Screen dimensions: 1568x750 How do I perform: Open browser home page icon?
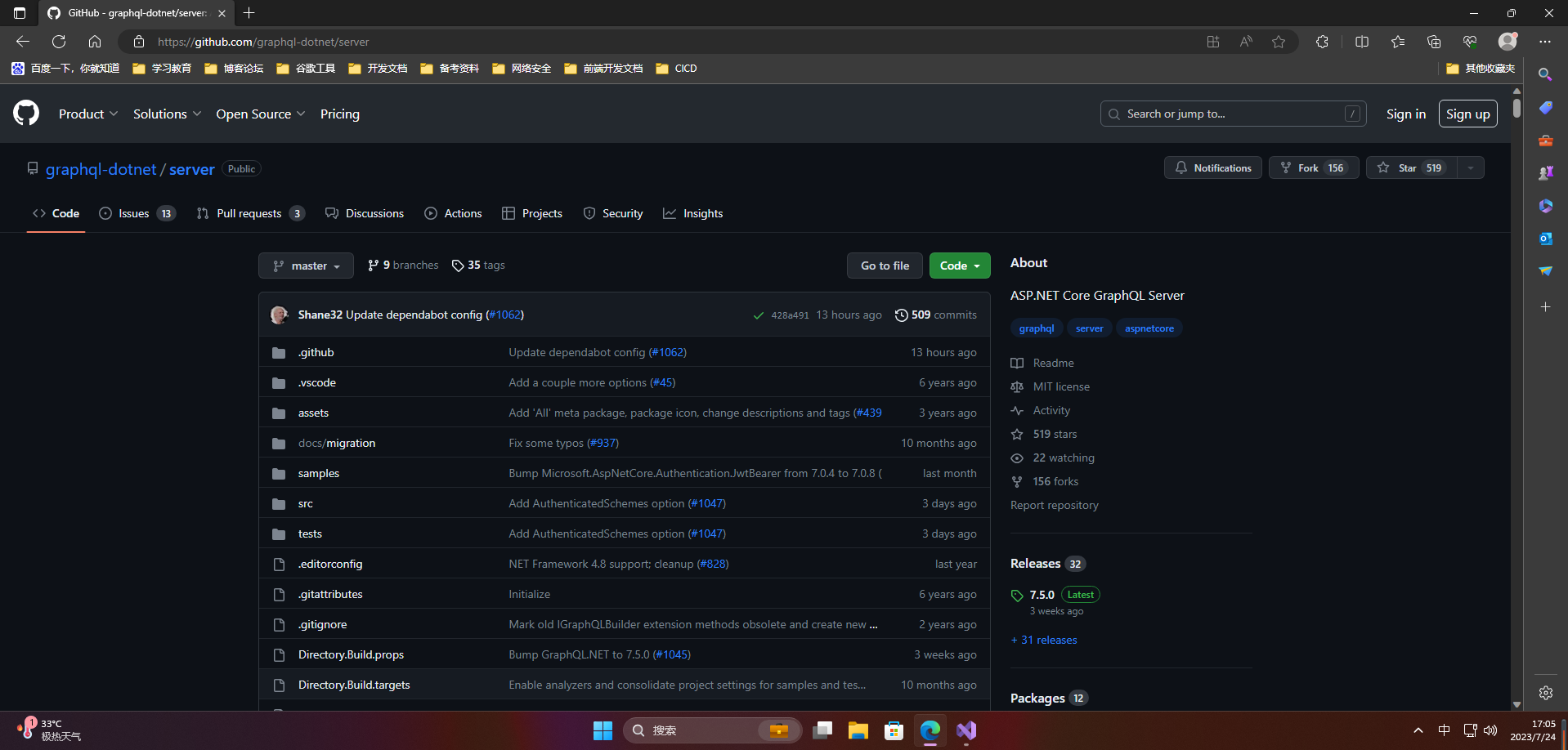pos(95,42)
